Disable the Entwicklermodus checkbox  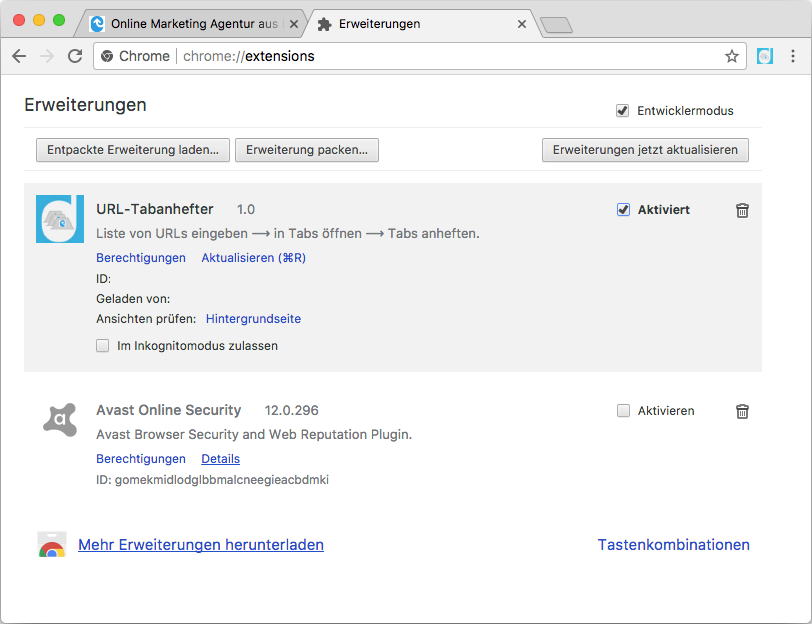click(622, 110)
